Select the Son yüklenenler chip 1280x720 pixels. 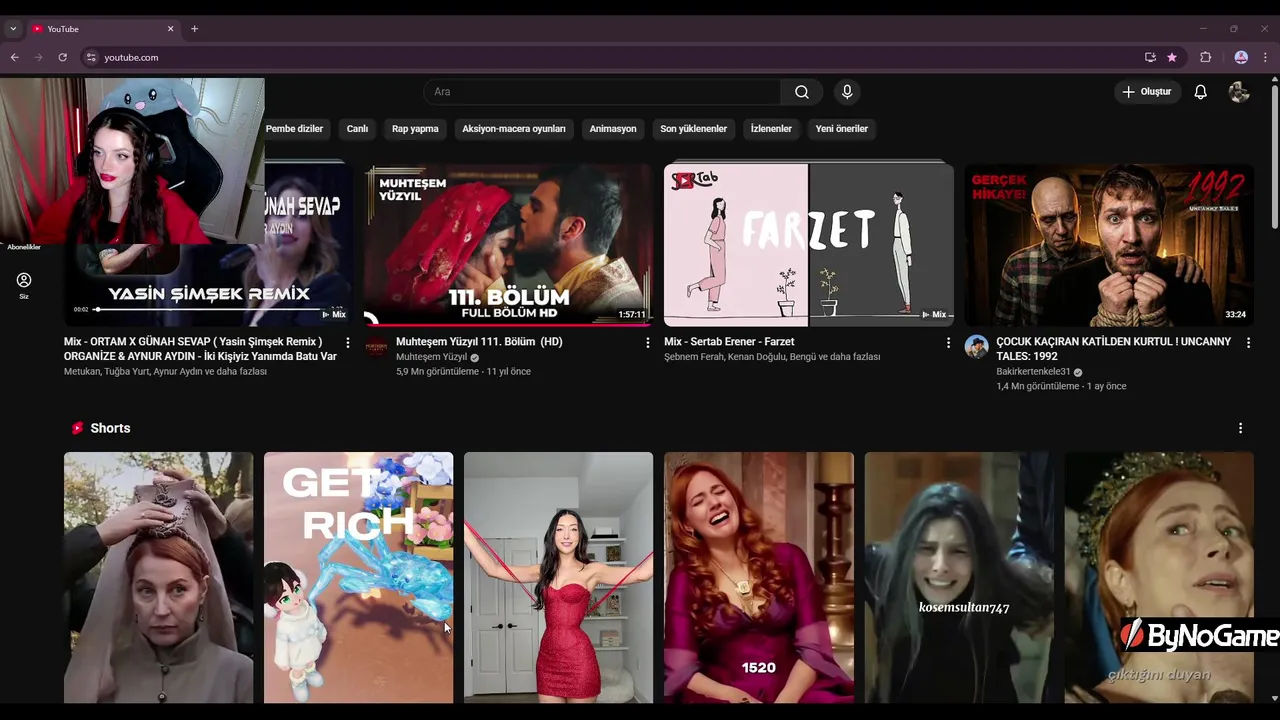pos(693,129)
